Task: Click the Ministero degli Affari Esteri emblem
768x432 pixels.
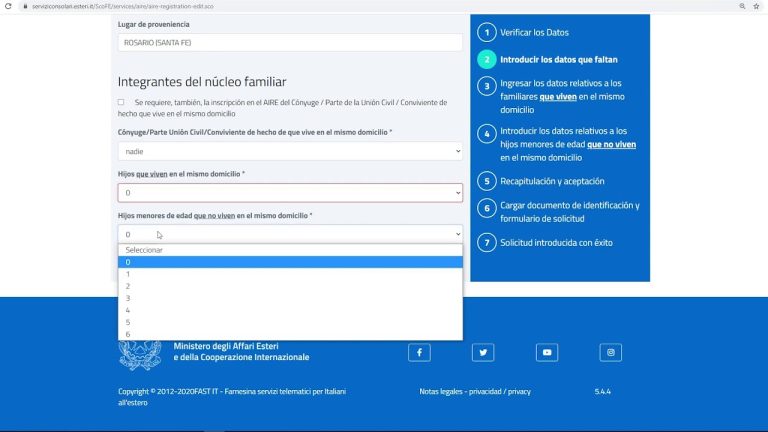Action: point(140,355)
